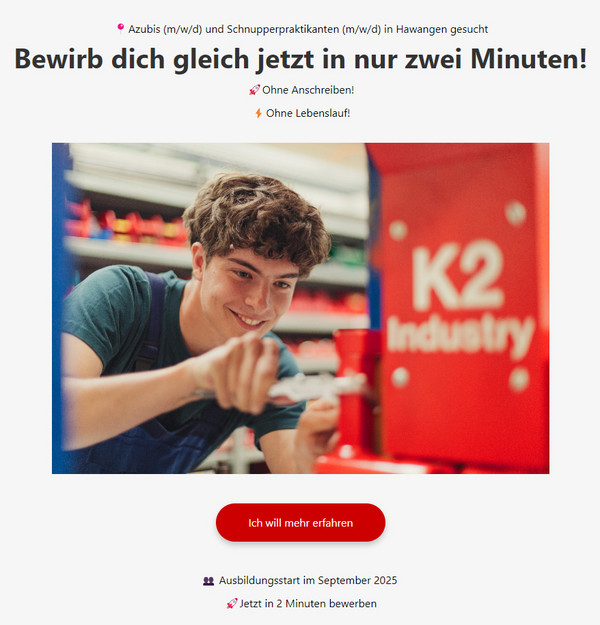Select the Ohne Anschreiben! text
The image size is (600, 625).
pyautogui.click(x=308, y=90)
